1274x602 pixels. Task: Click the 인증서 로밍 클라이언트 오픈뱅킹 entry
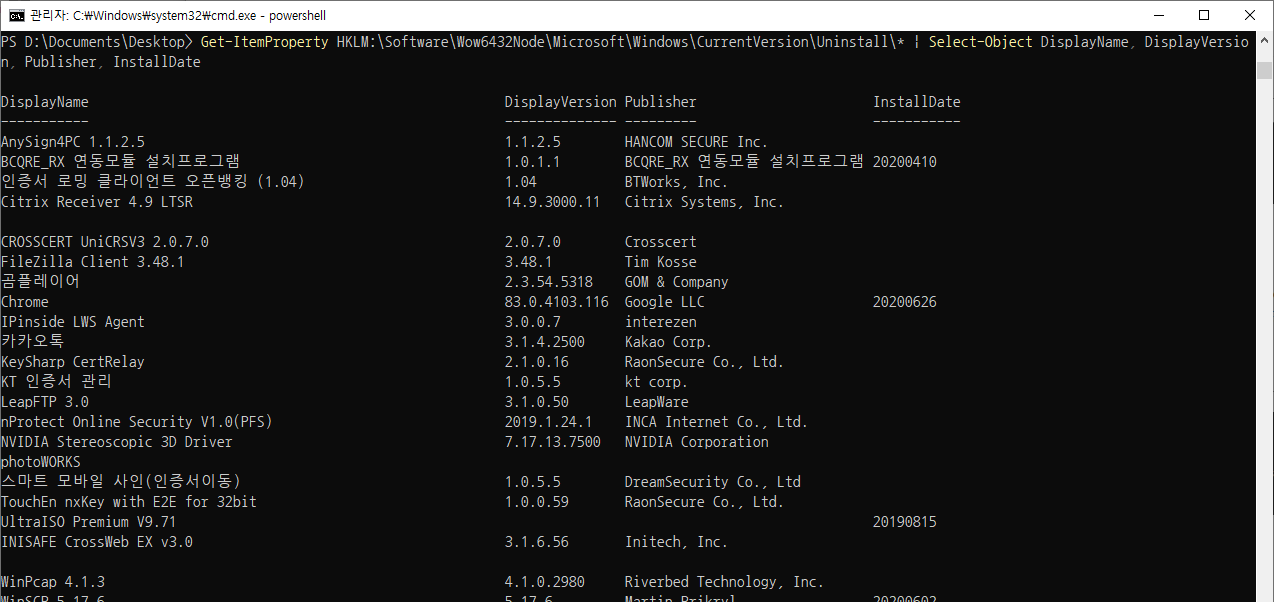click(x=153, y=182)
